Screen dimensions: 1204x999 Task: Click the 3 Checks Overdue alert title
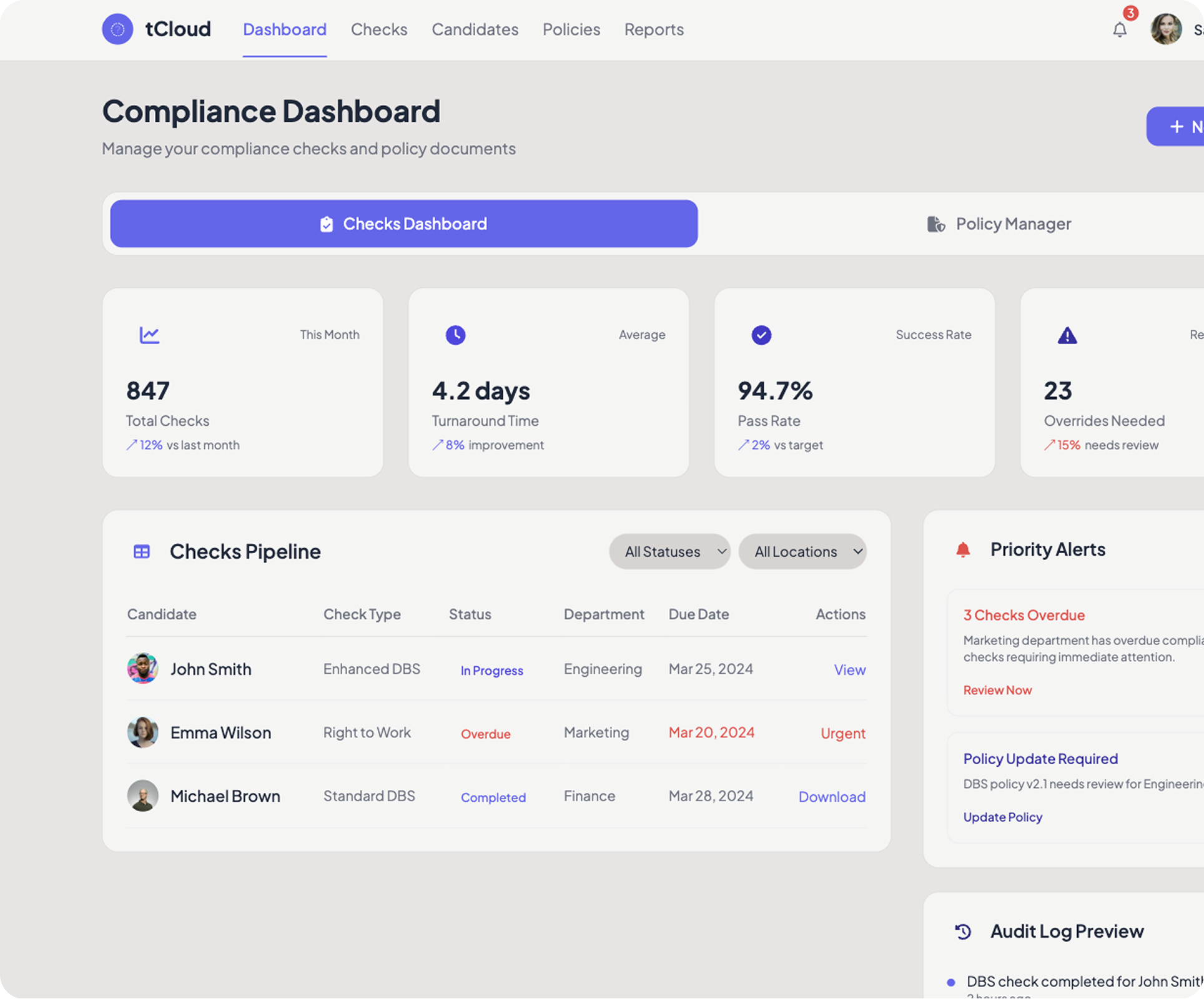(1024, 616)
